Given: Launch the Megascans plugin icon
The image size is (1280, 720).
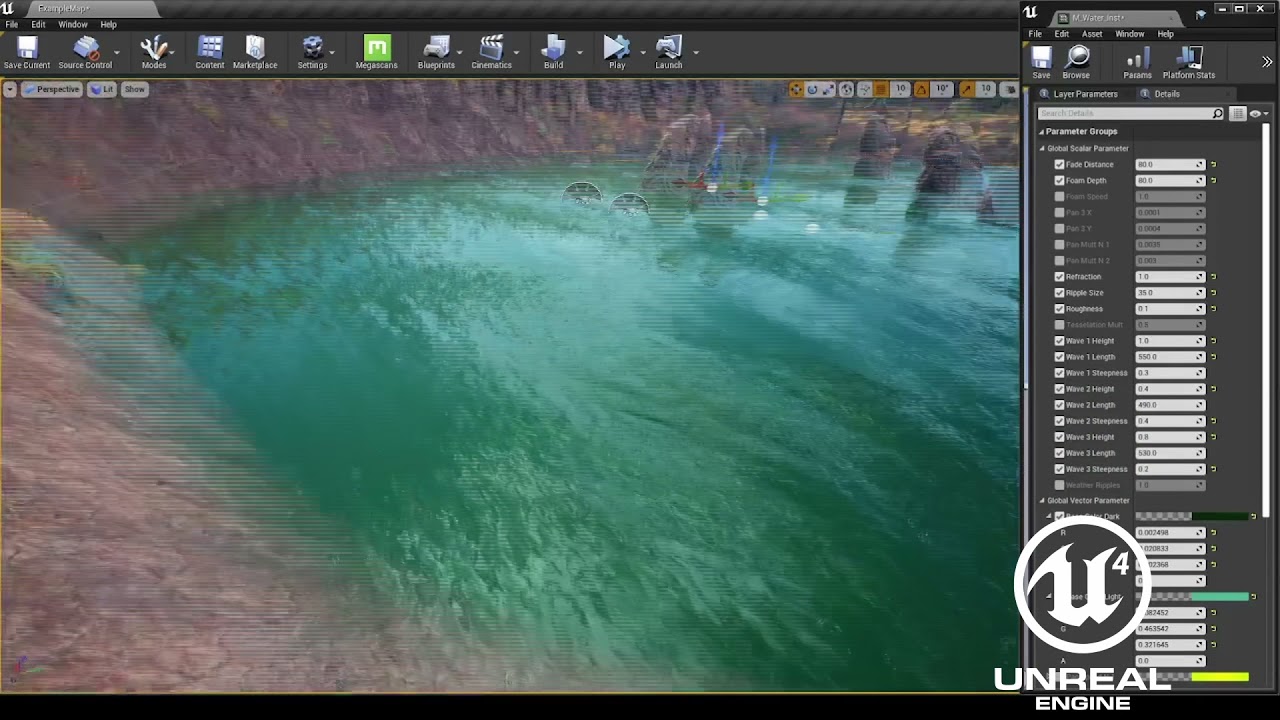Looking at the screenshot, I should pyautogui.click(x=377, y=53).
